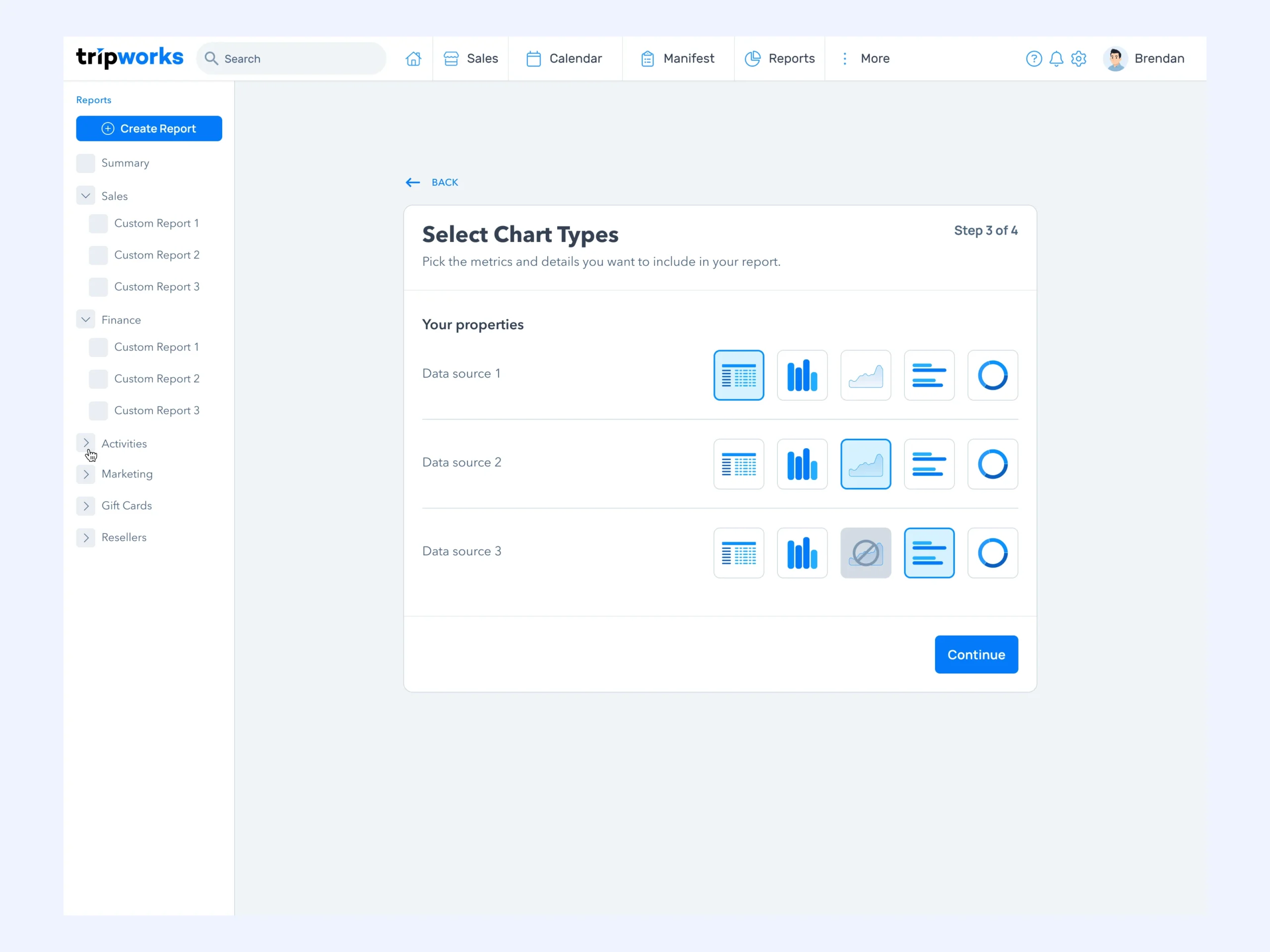
Task: Toggle Sales Custom Report 1 checkbox
Action: [x=98, y=223]
